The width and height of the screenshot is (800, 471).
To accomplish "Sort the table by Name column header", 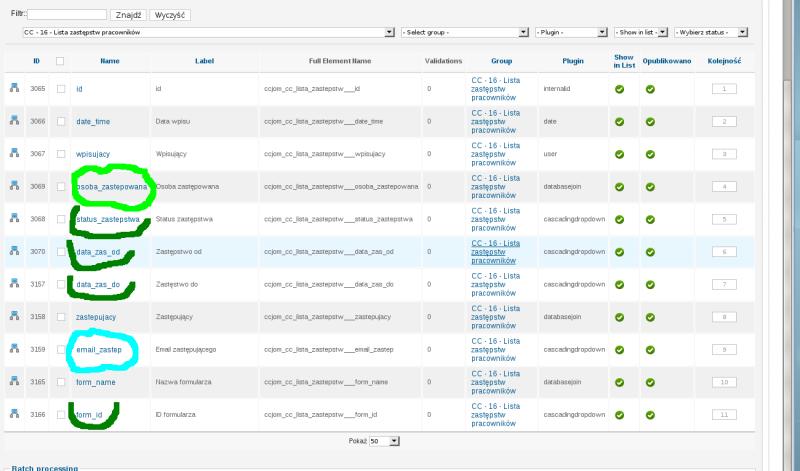I will tap(110, 61).
